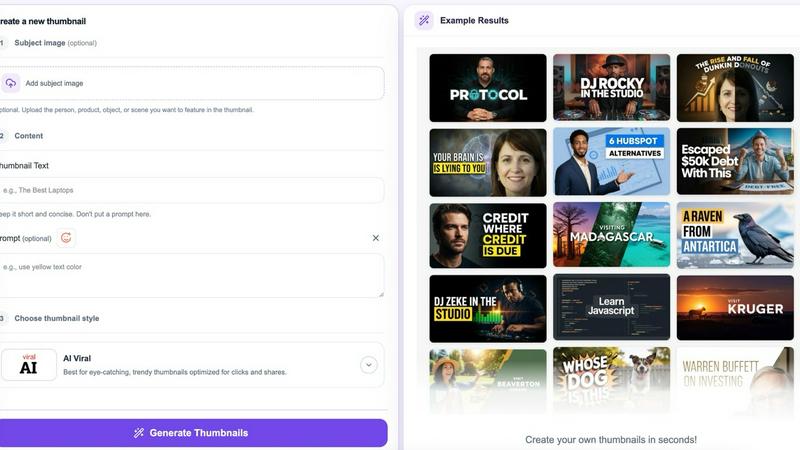Close the prompt section with the X

tap(376, 238)
